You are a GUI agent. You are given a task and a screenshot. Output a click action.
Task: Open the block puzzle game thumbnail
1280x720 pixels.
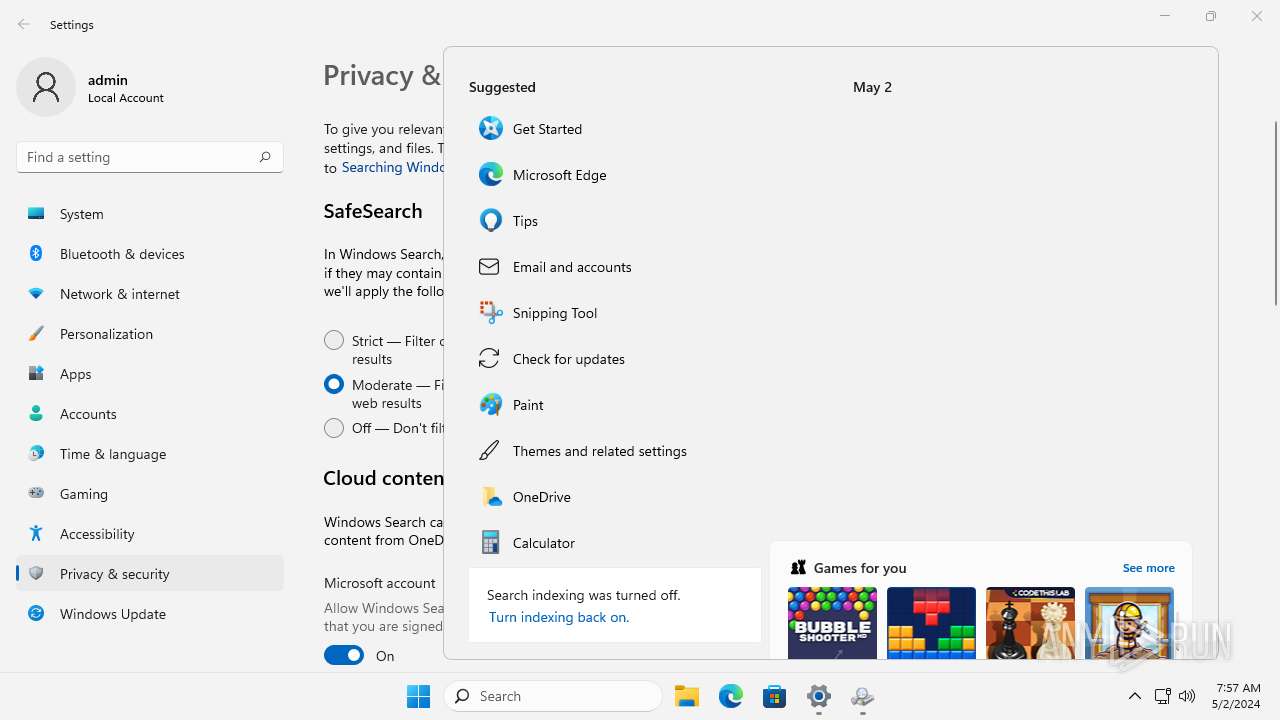coord(931,623)
